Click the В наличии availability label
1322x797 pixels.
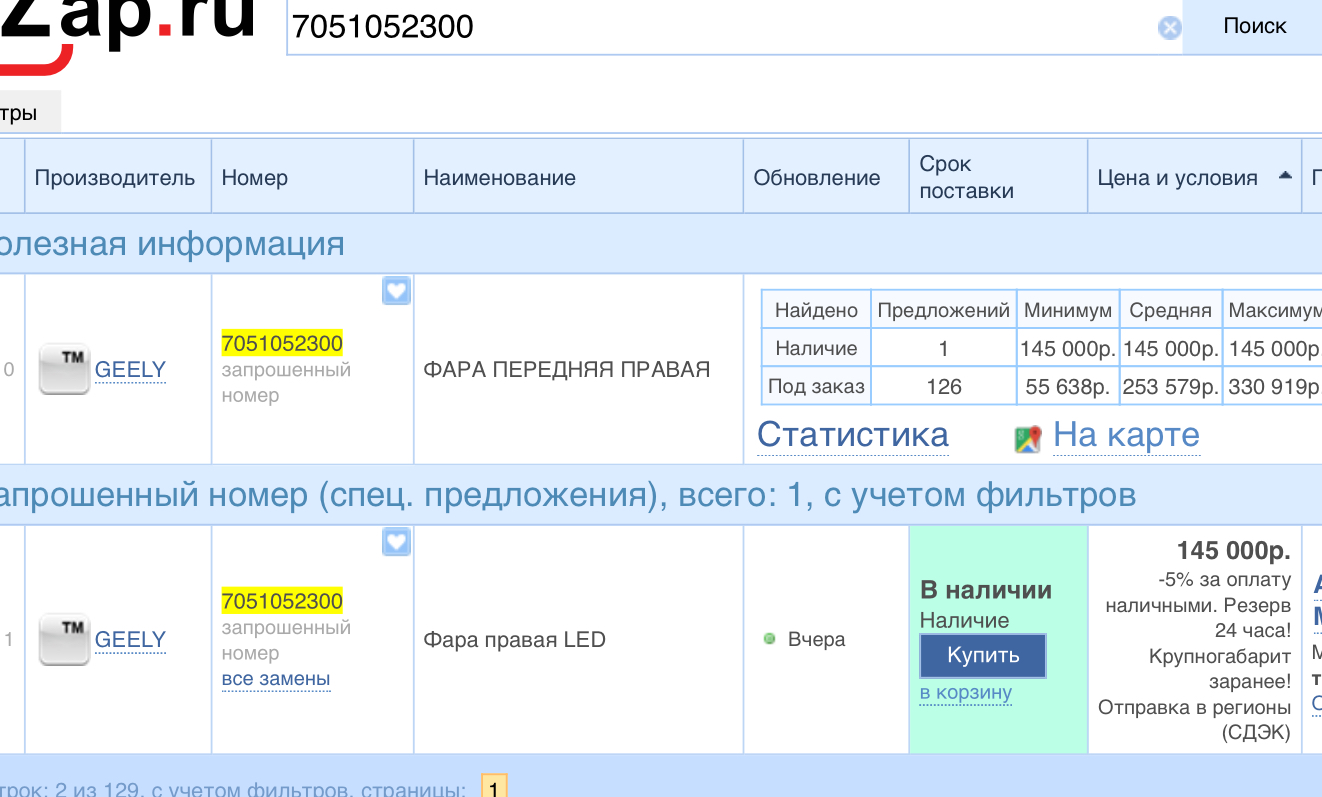point(986,590)
